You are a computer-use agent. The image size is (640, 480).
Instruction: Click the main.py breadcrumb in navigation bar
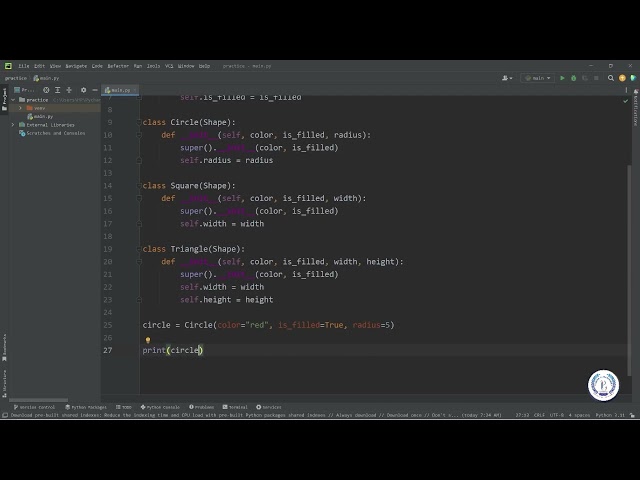[46, 78]
